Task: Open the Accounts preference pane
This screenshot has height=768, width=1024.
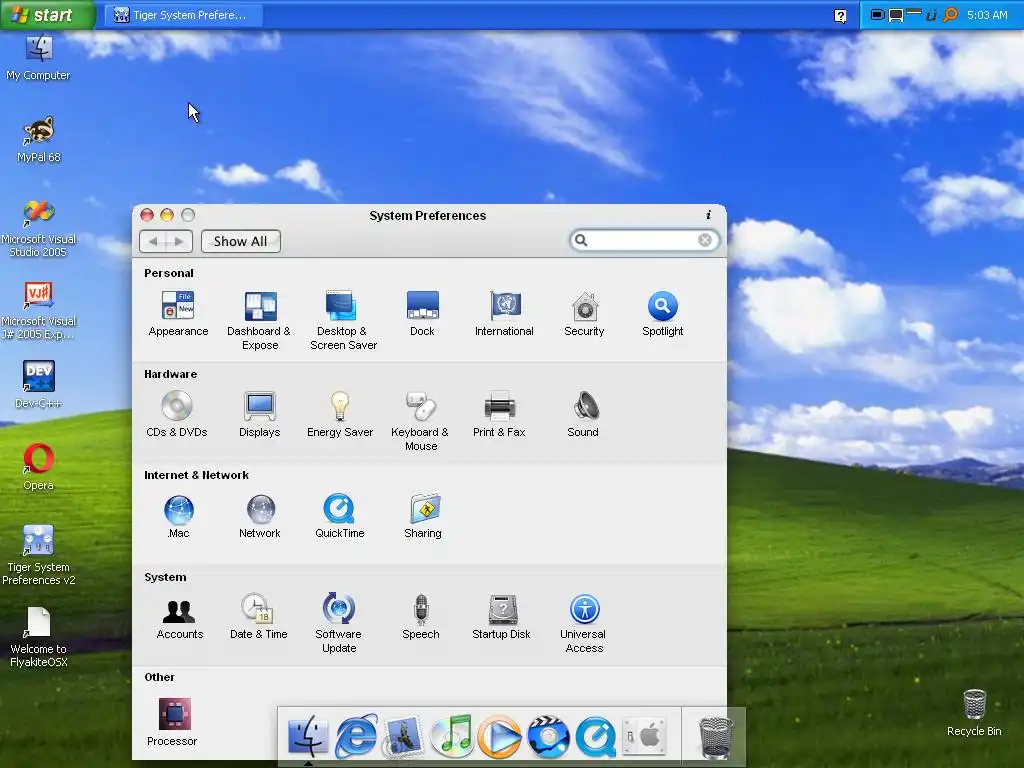Action: (179, 618)
